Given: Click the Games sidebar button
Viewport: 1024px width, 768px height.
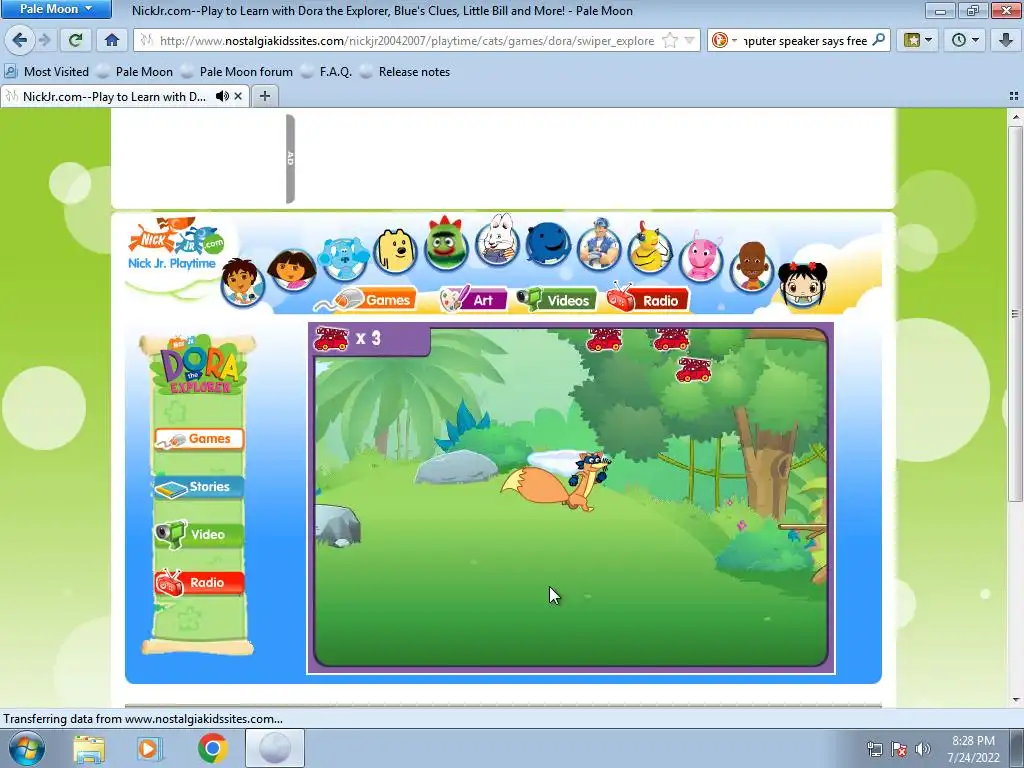Looking at the screenshot, I should pyautogui.click(x=199, y=440).
